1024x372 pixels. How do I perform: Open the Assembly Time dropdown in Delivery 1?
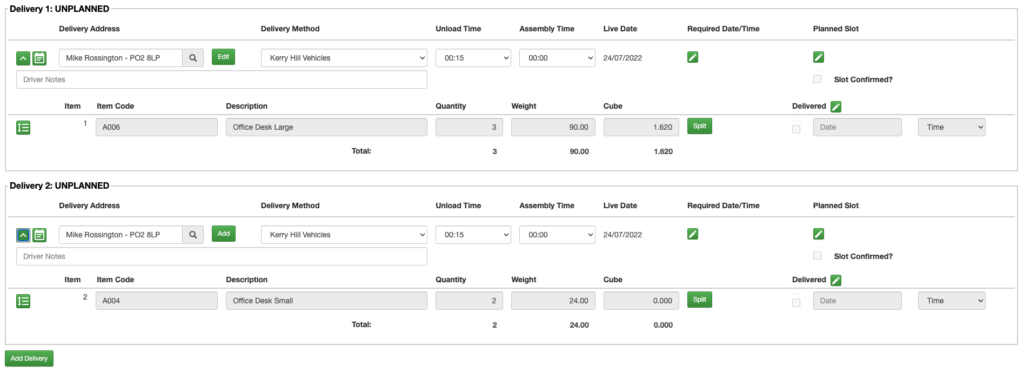(557, 57)
